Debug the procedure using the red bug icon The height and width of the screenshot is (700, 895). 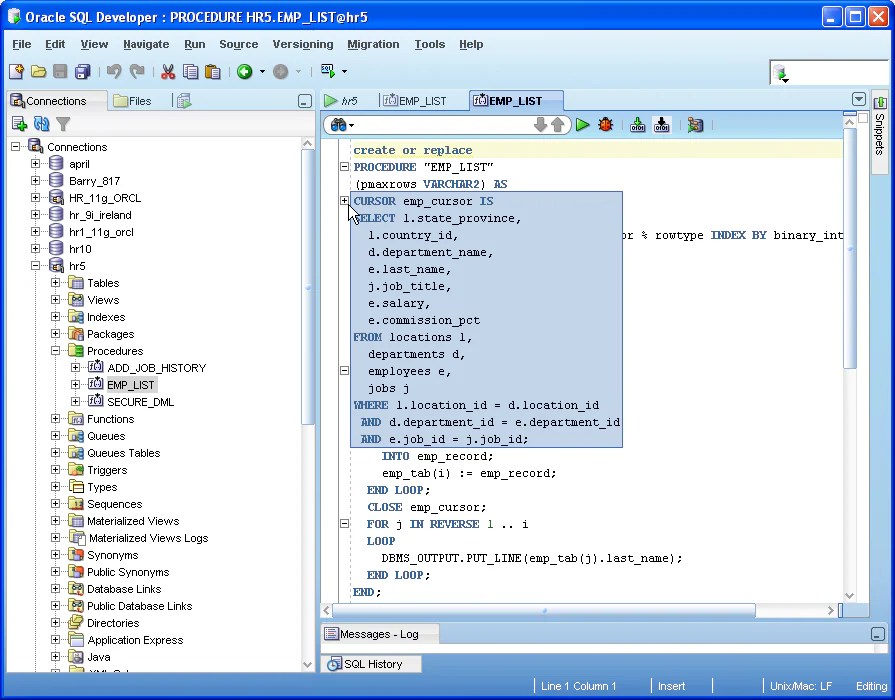coord(606,124)
